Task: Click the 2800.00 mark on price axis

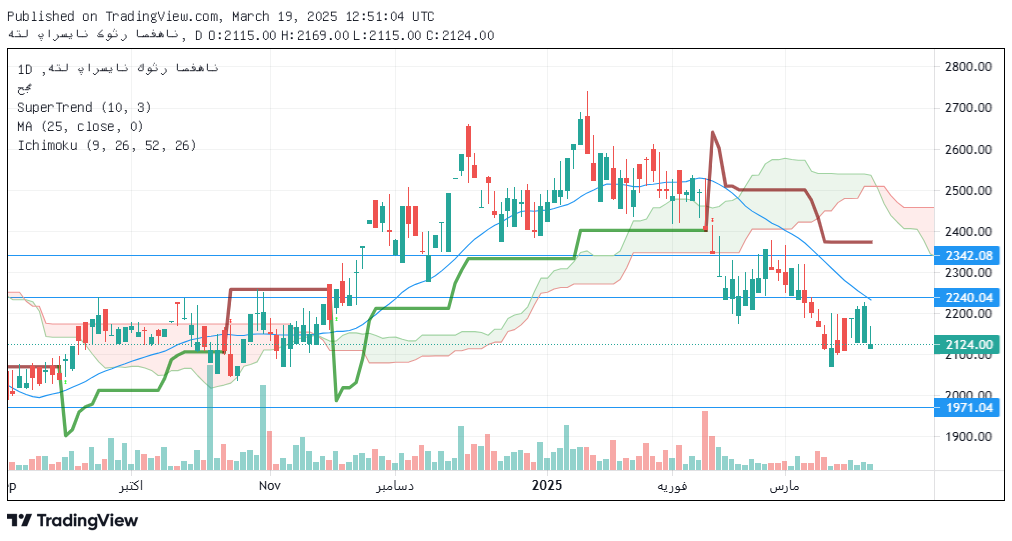Action: tap(967, 67)
